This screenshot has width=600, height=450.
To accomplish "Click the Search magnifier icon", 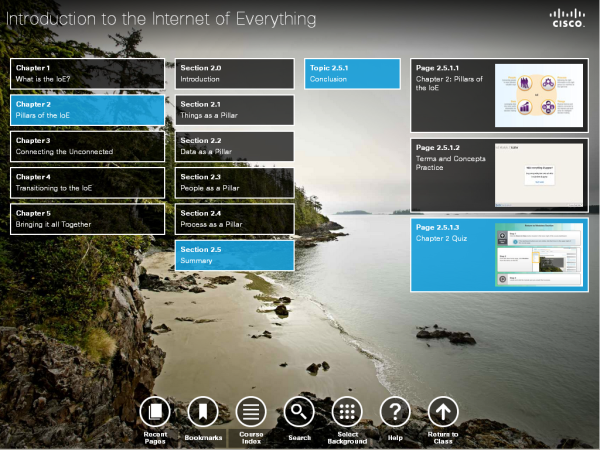I will 299,411.
